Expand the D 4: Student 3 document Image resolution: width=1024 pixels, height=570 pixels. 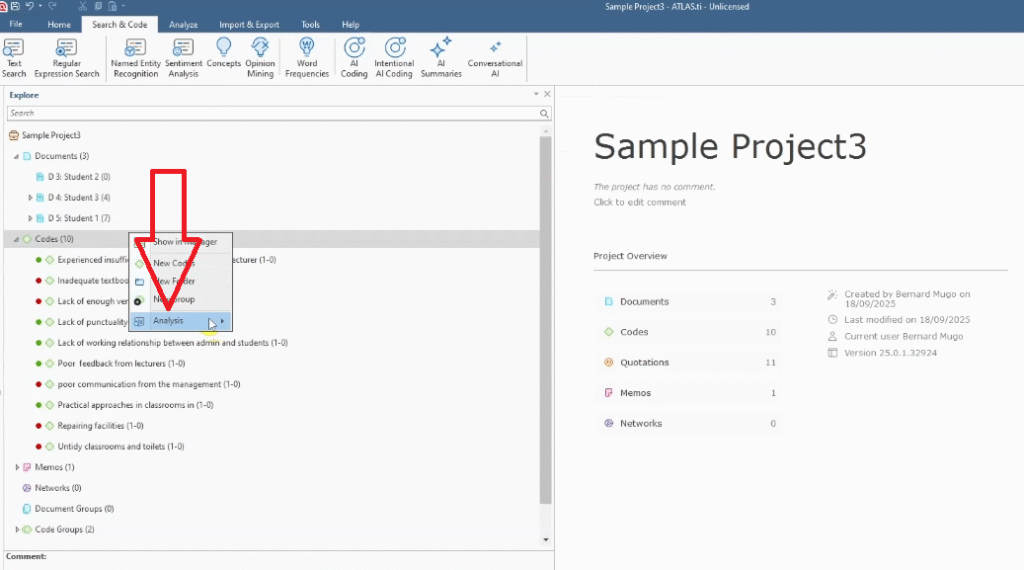[30, 197]
